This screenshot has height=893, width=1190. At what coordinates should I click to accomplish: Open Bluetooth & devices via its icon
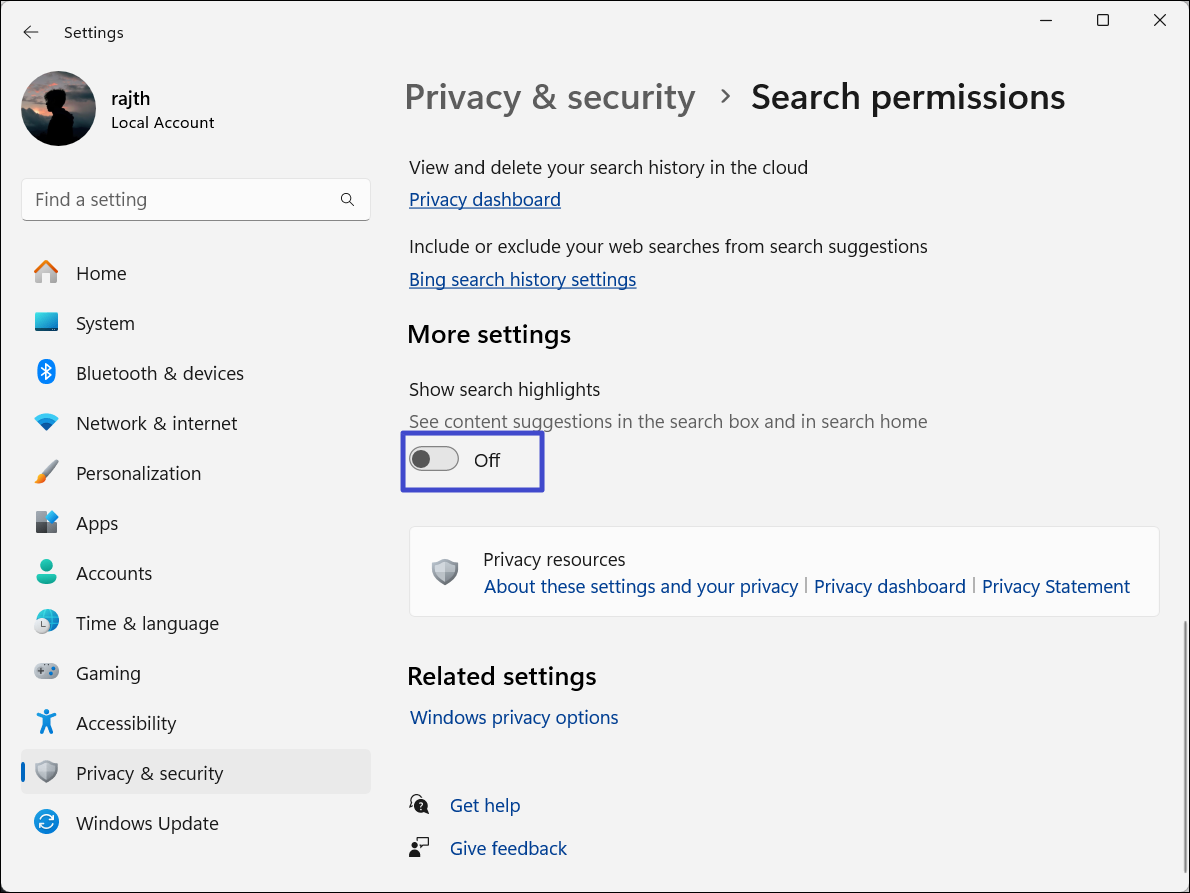pyautogui.click(x=46, y=373)
